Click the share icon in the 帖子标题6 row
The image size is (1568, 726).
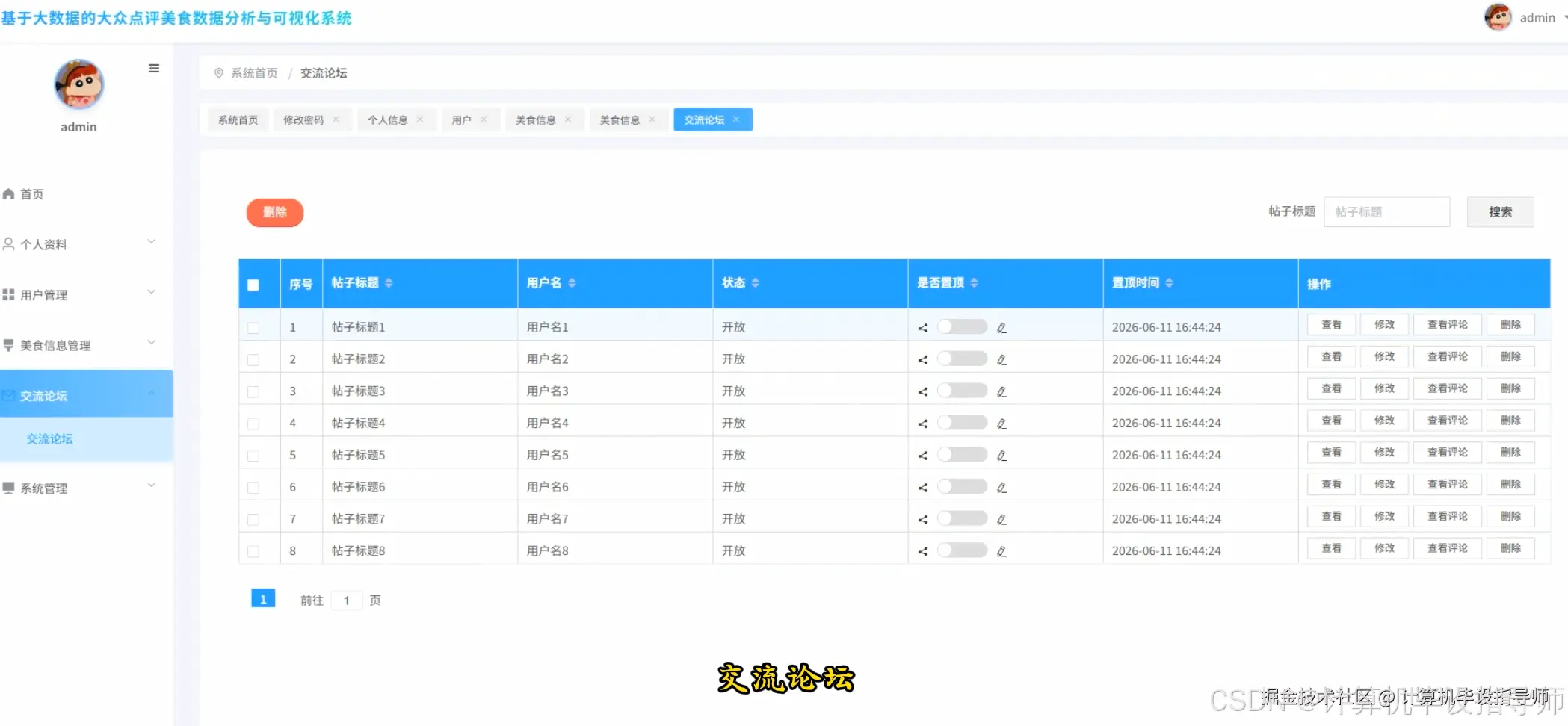(923, 488)
